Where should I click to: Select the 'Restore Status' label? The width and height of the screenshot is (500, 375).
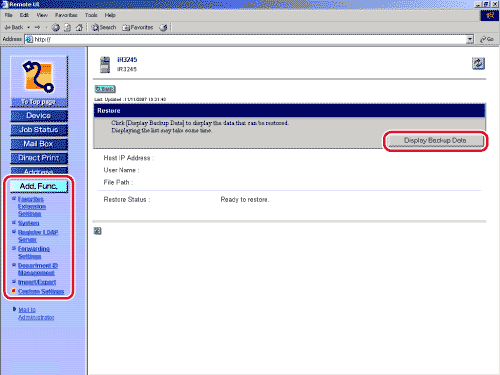tap(127, 200)
